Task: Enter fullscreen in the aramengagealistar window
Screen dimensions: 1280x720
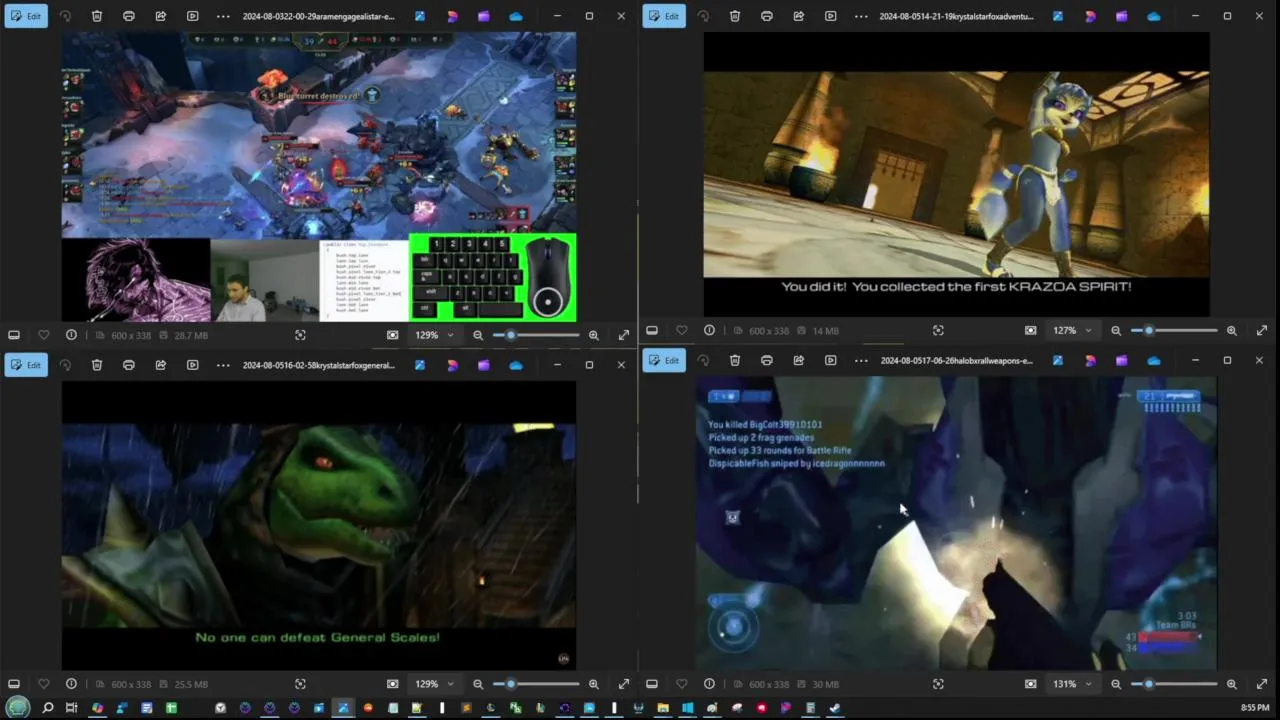Action: [624, 335]
